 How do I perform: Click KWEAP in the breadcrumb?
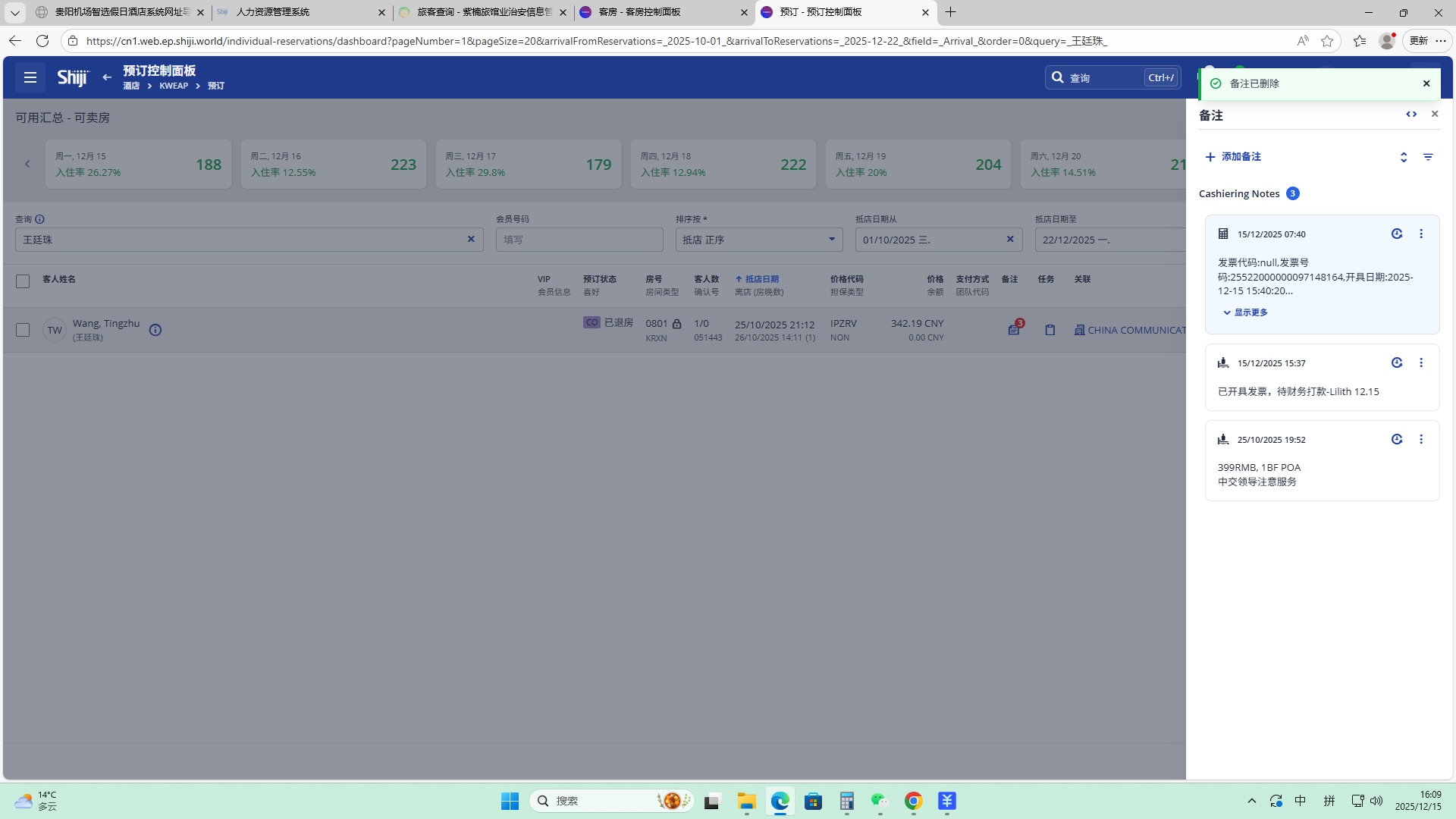point(174,86)
